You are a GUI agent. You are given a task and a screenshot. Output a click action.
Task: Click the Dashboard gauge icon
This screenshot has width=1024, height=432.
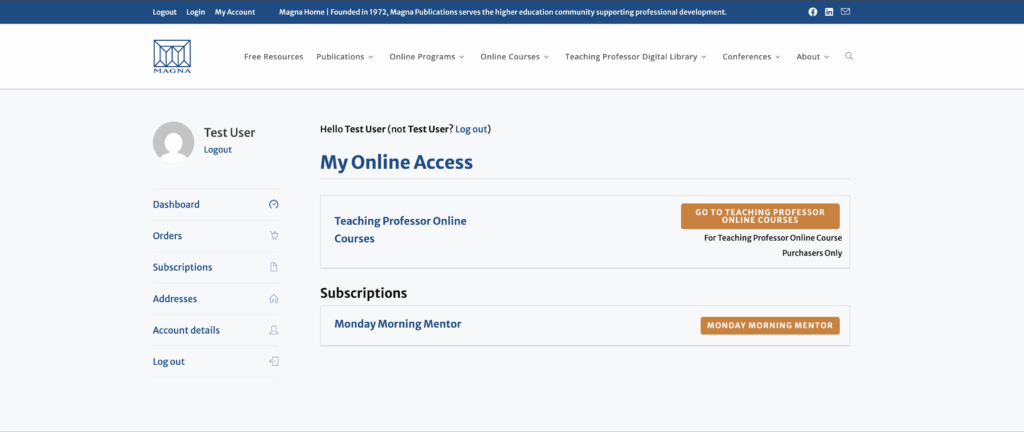tap(274, 204)
